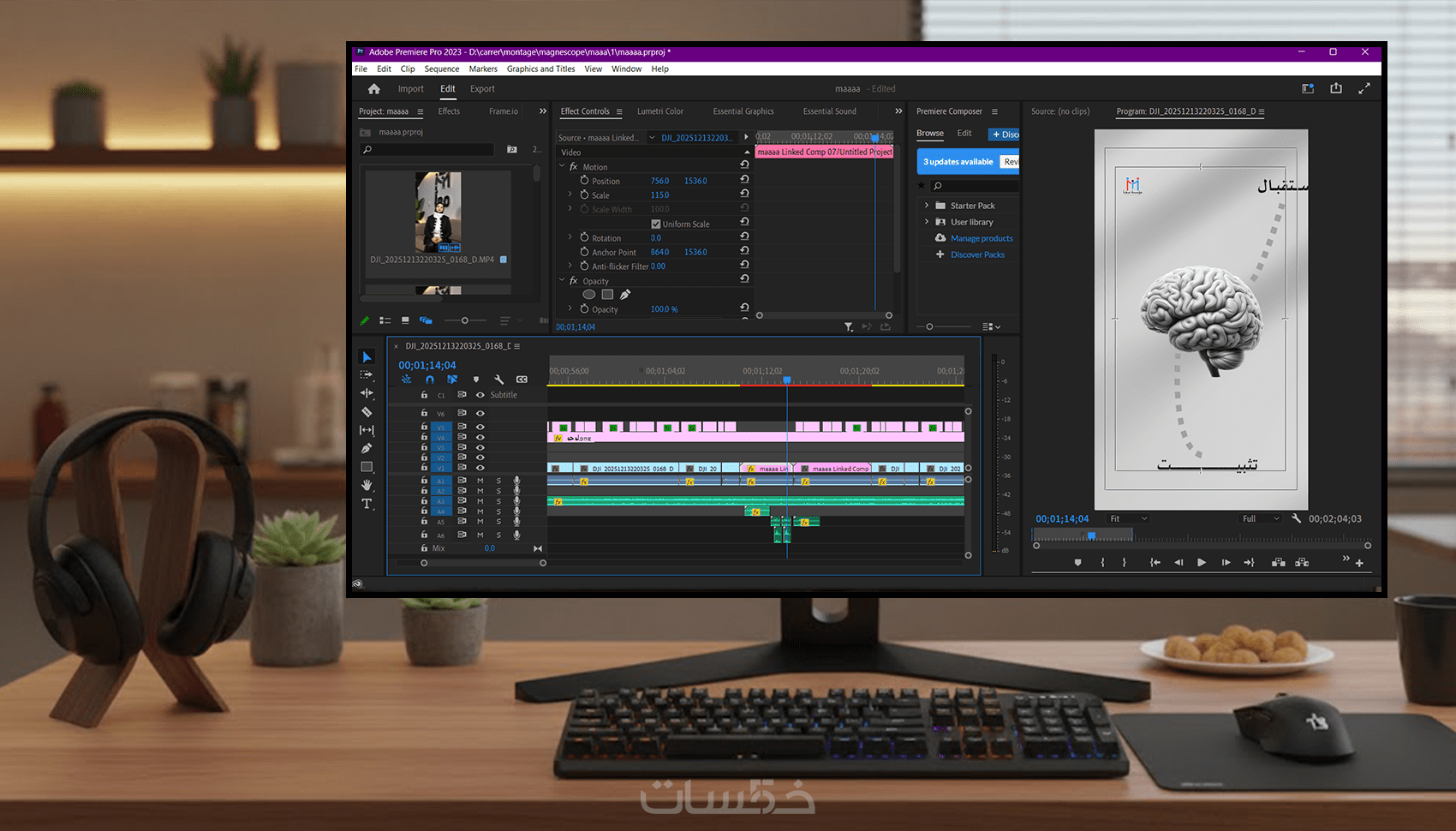This screenshot has width=1456, height=831.
Task: Click the Quick Export share icon
Action: (1336, 88)
